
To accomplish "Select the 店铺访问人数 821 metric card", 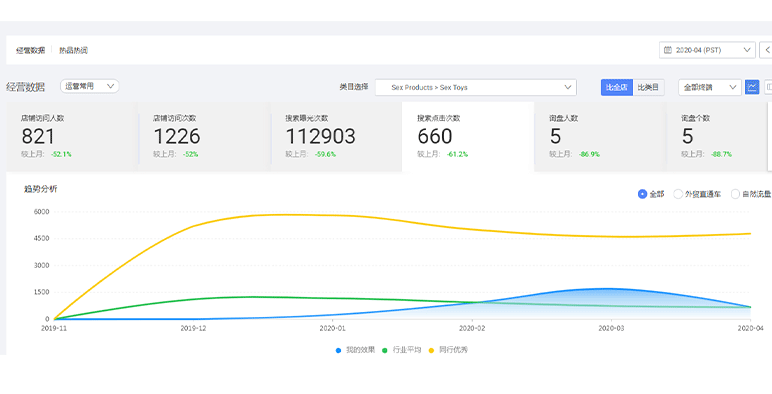I will click(x=71, y=137).
